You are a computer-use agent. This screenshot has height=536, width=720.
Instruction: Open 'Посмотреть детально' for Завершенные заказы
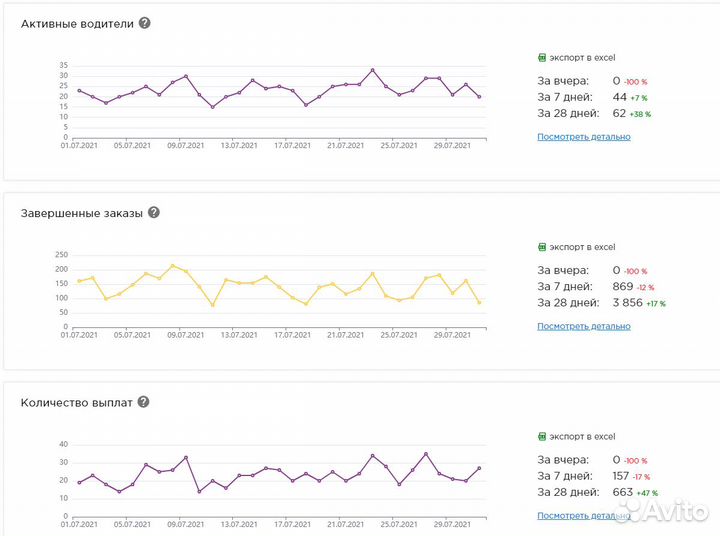pos(584,326)
